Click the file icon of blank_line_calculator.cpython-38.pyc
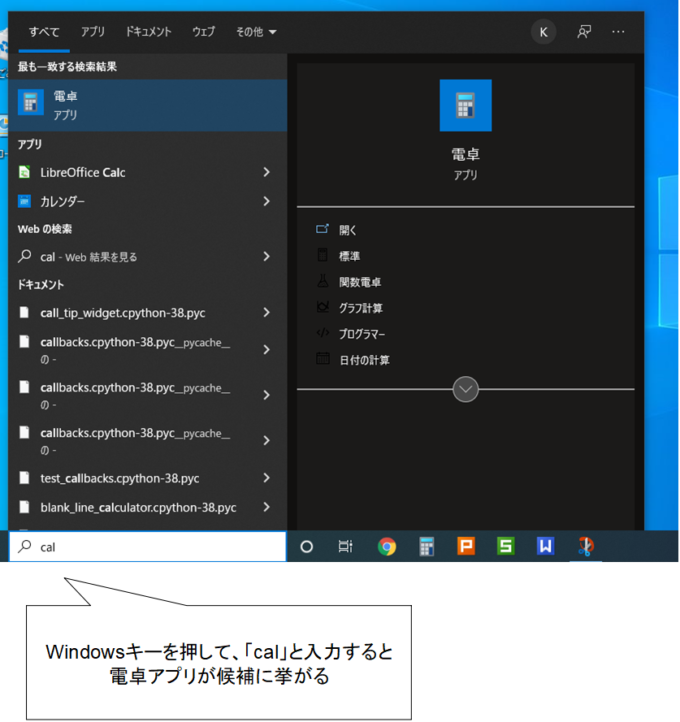Image resolution: width=680 pixels, height=722 pixels. coord(24,507)
